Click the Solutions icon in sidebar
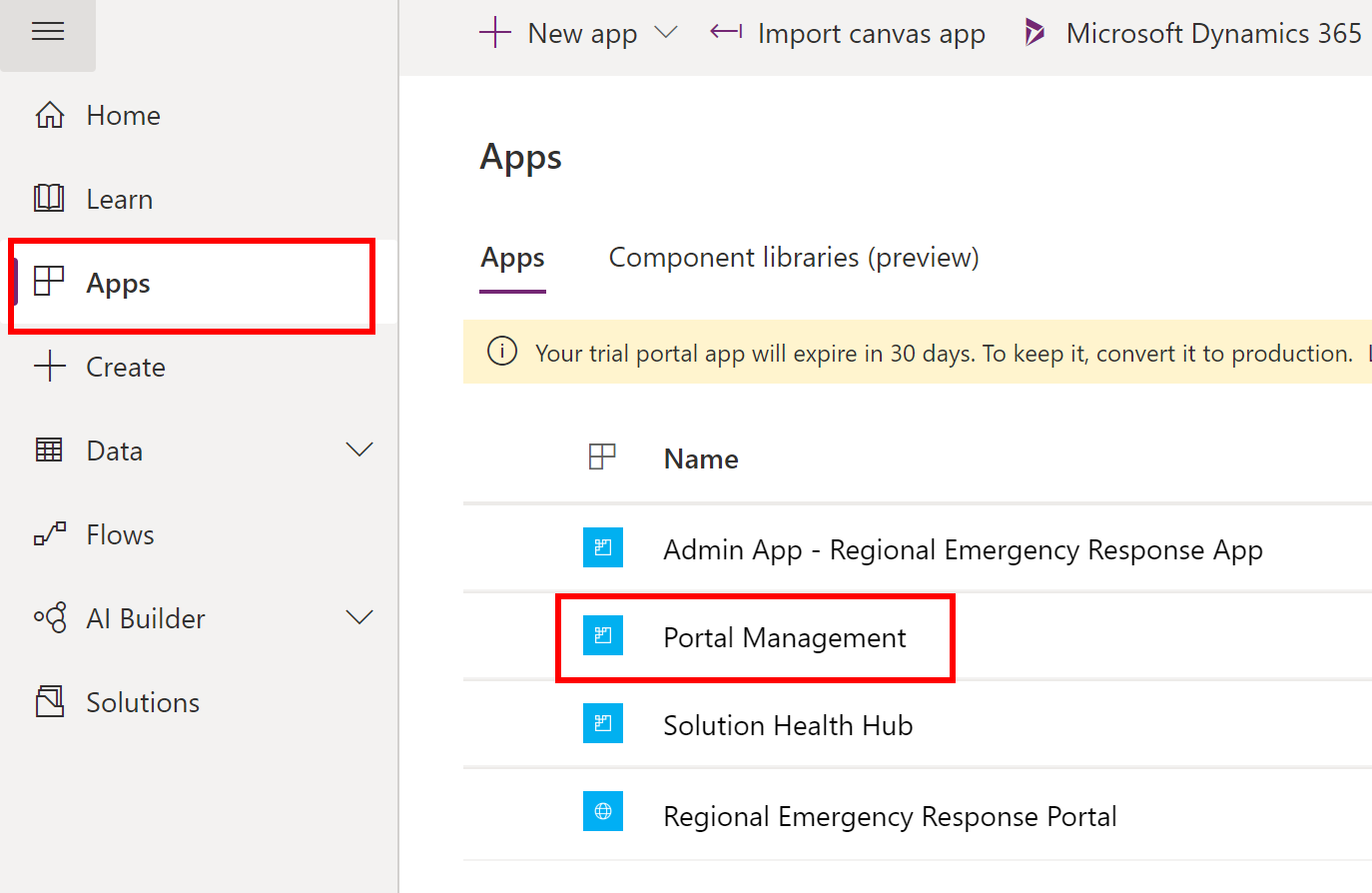Screen dimensions: 1372x893 [50, 702]
